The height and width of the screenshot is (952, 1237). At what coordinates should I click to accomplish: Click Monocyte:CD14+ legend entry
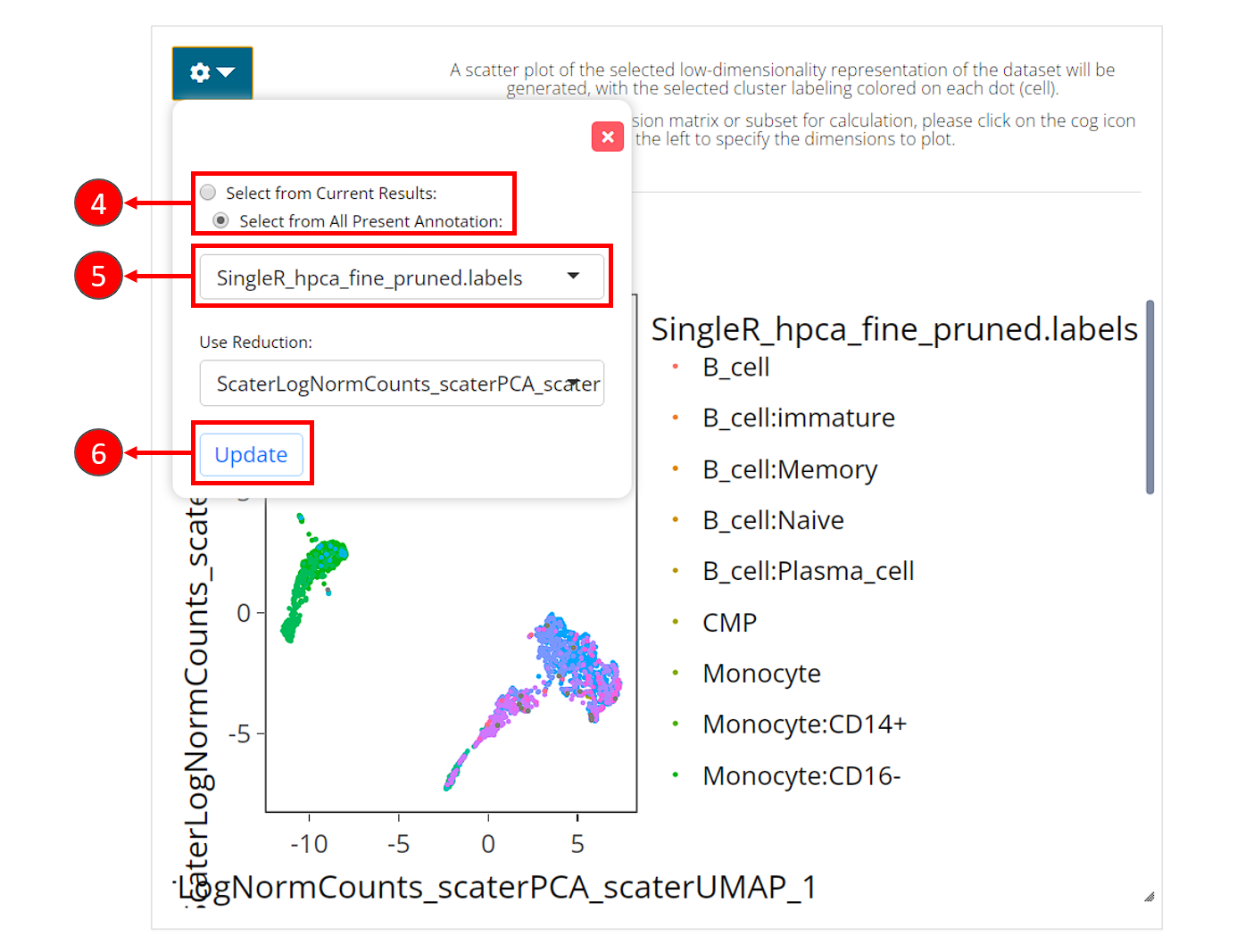click(803, 724)
